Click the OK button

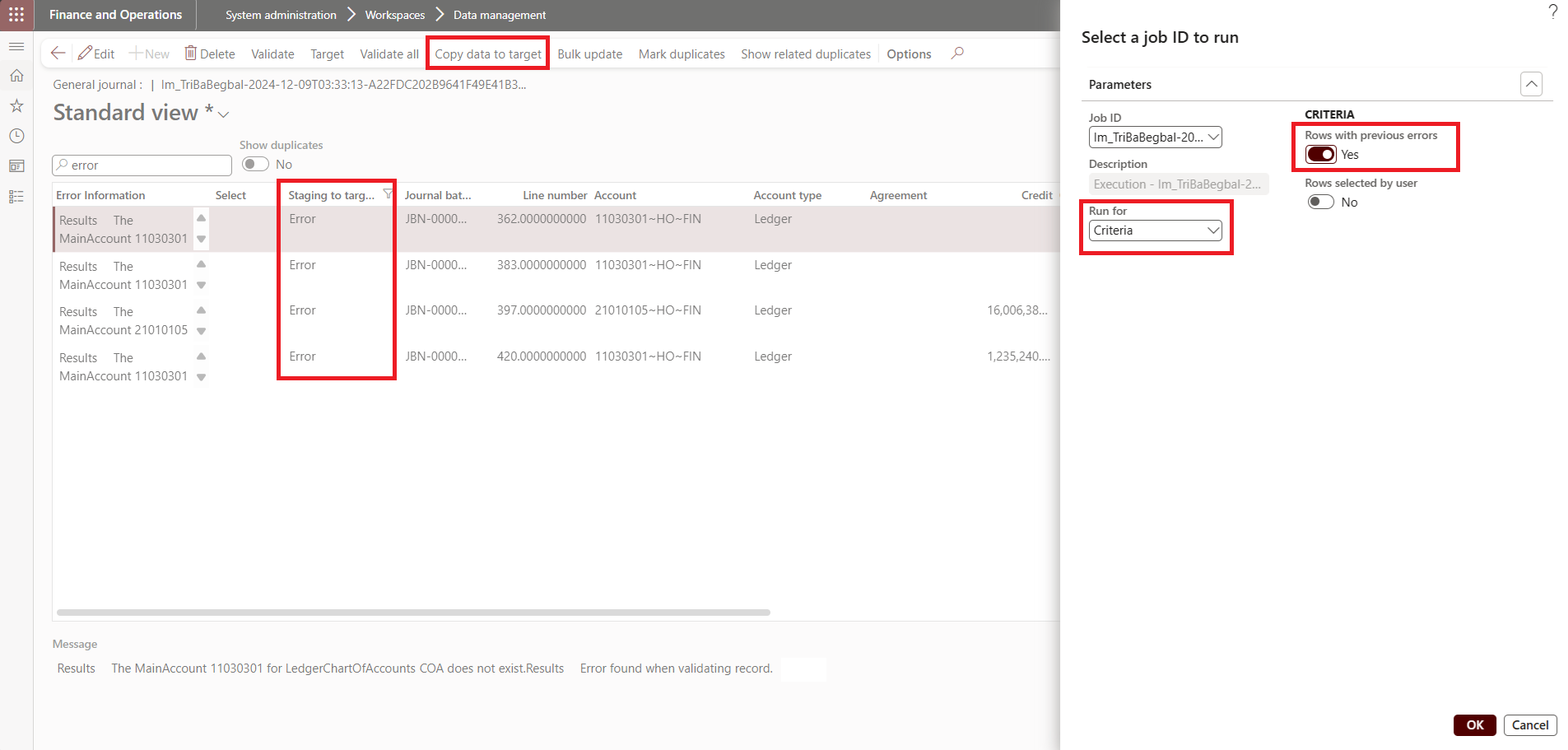pos(1474,725)
